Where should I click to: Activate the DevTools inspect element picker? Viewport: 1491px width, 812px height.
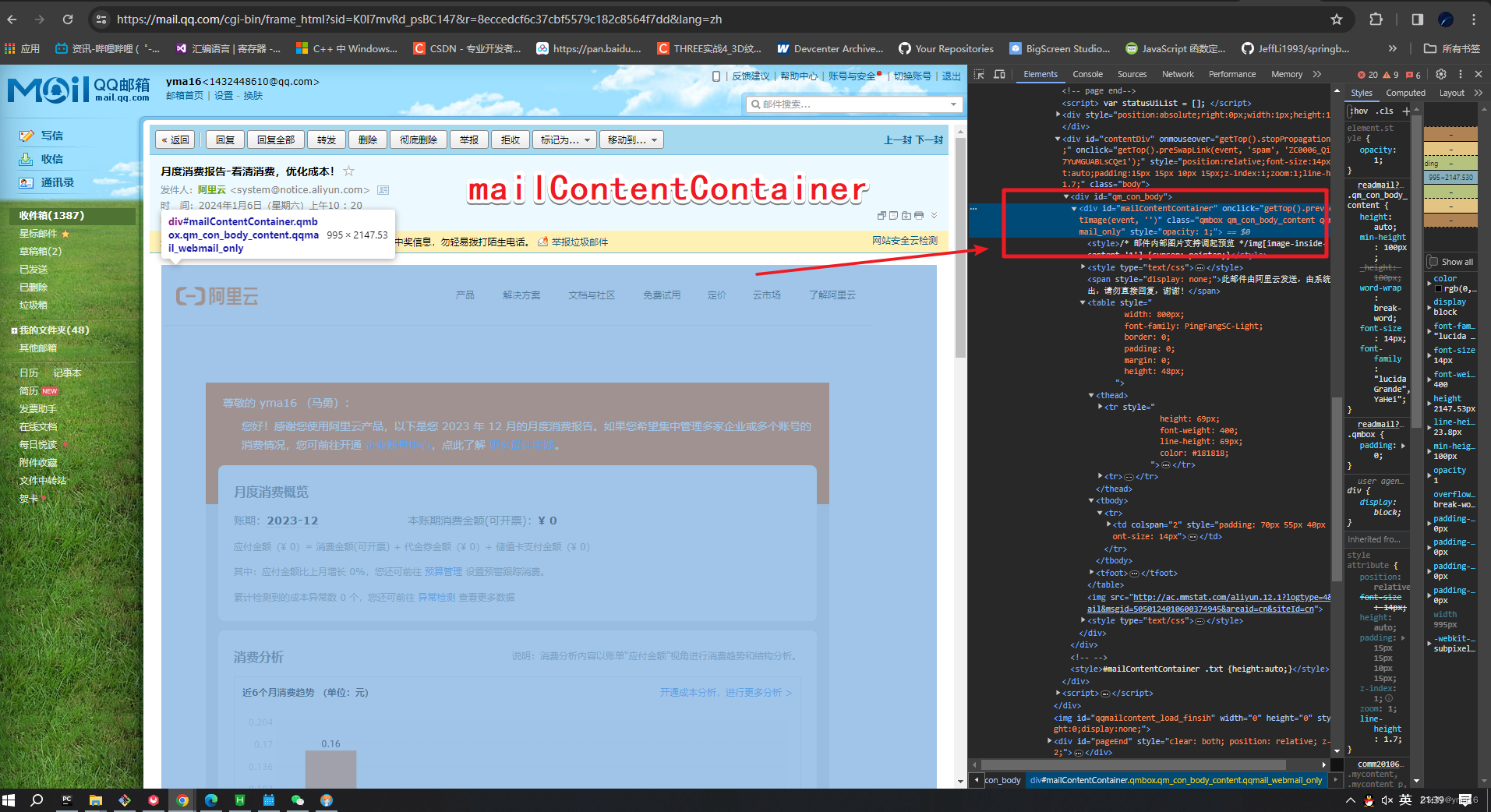(x=980, y=74)
